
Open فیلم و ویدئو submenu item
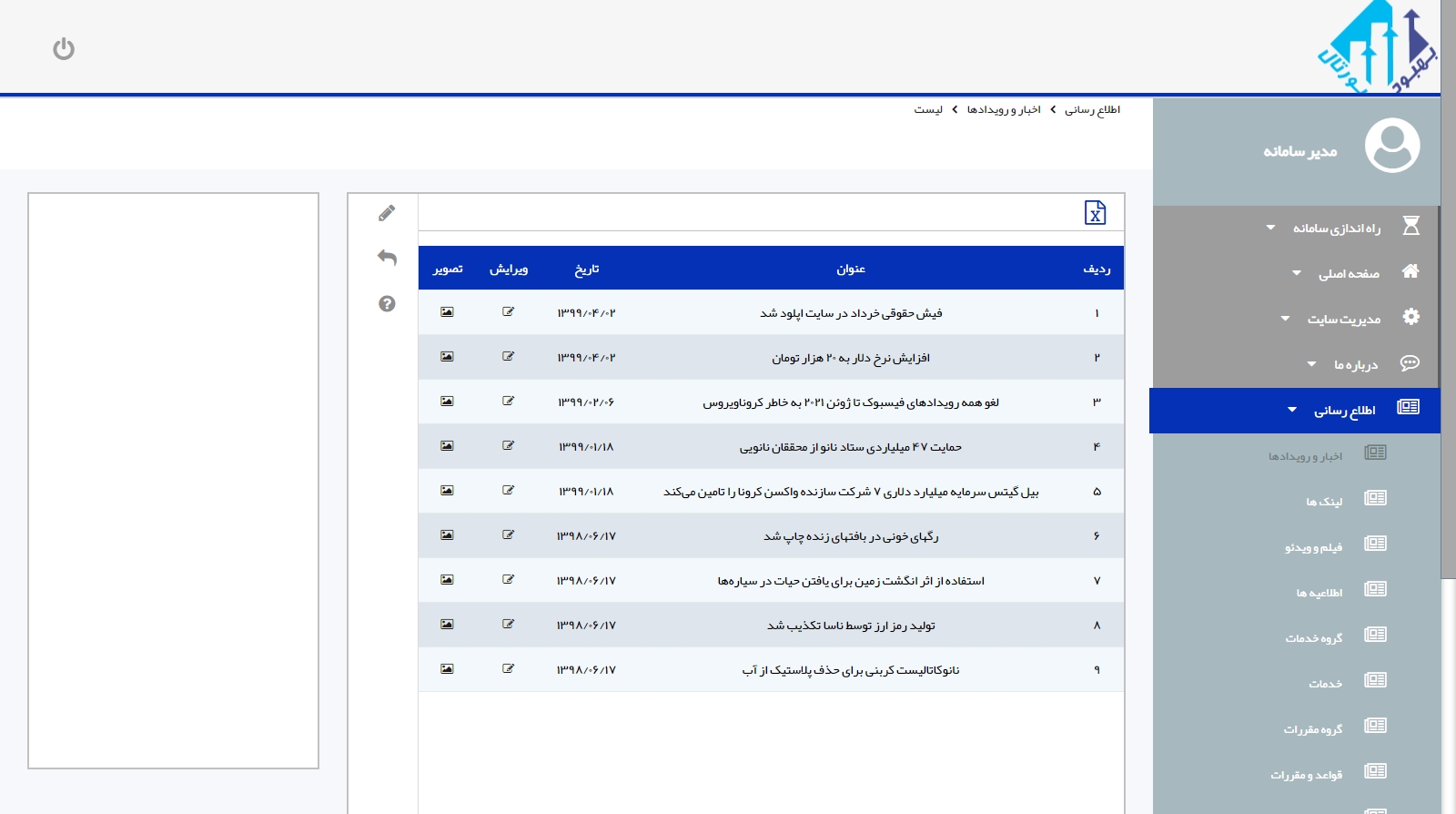tap(1313, 547)
